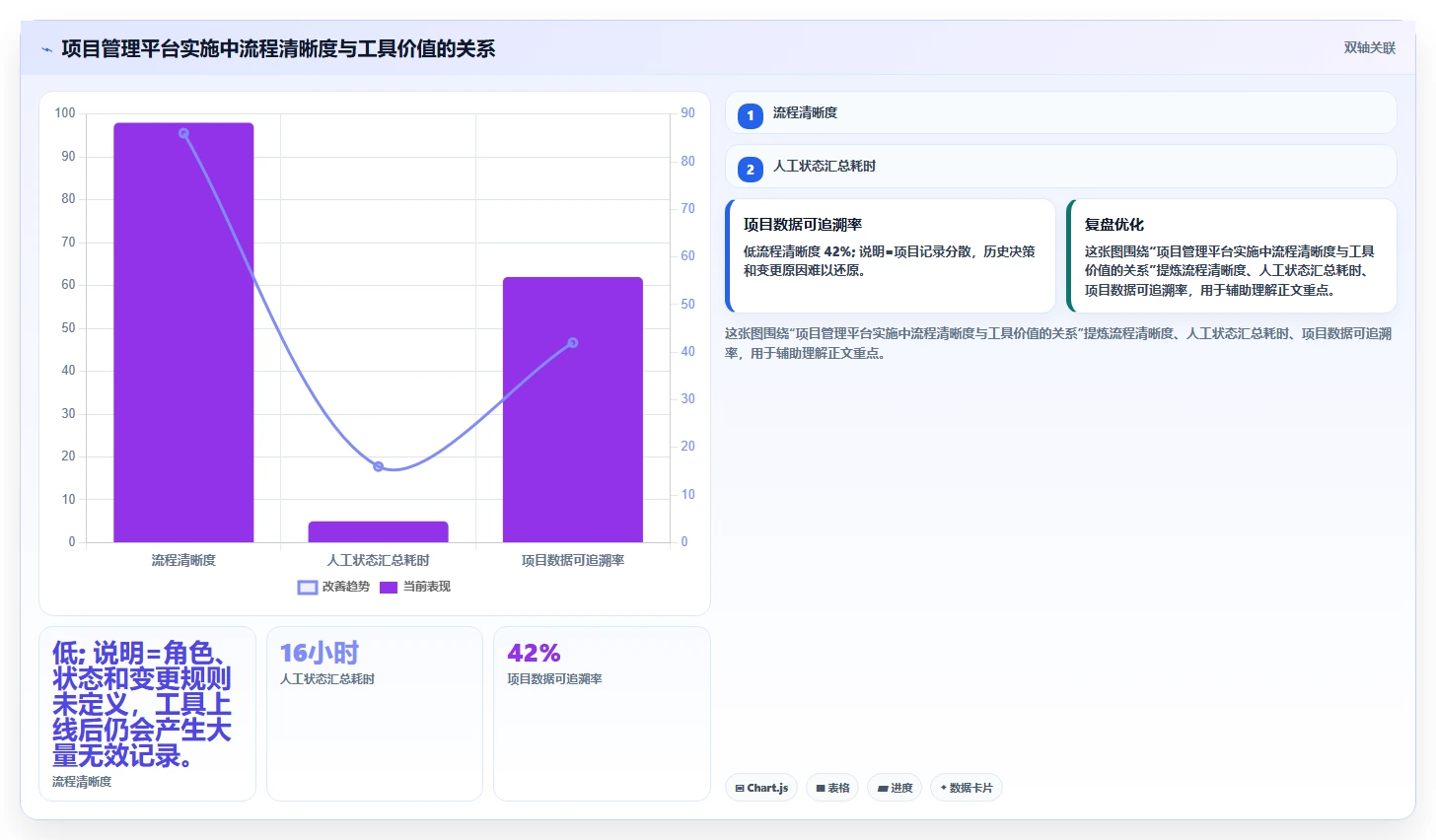This screenshot has width=1436, height=840.
Task: Click the square icon in the 表格 tag
Action: point(821,789)
